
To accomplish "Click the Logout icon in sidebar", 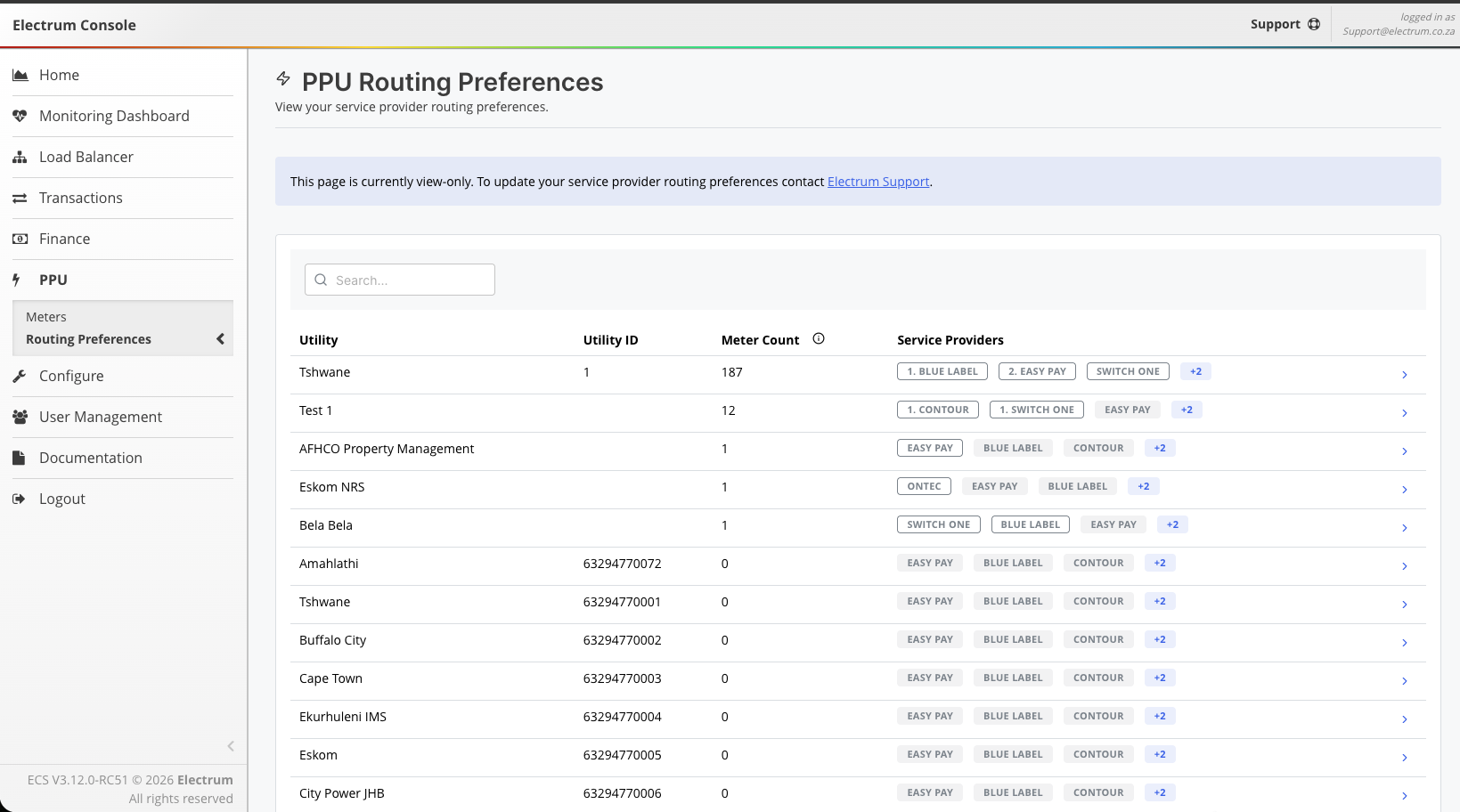I will point(20,499).
